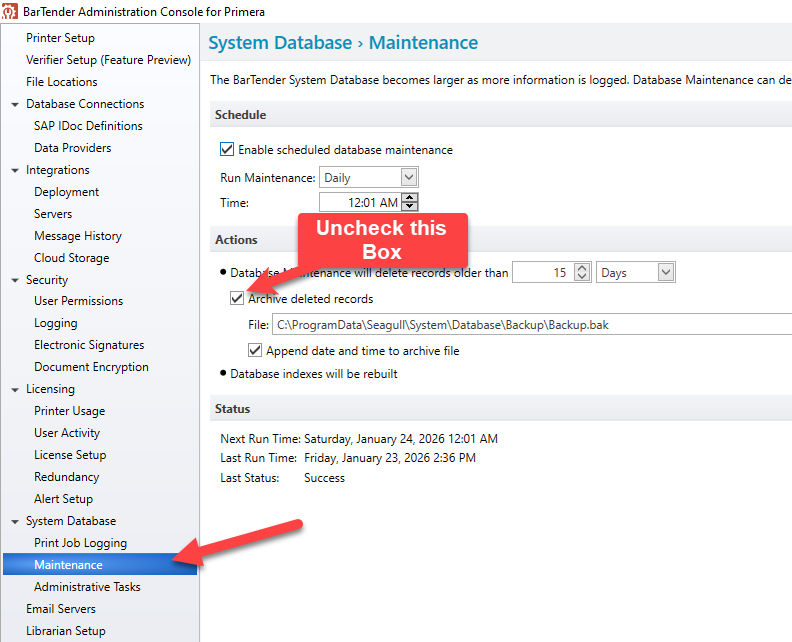Open Administrative Tasks page
792x642 pixels.
87,587
